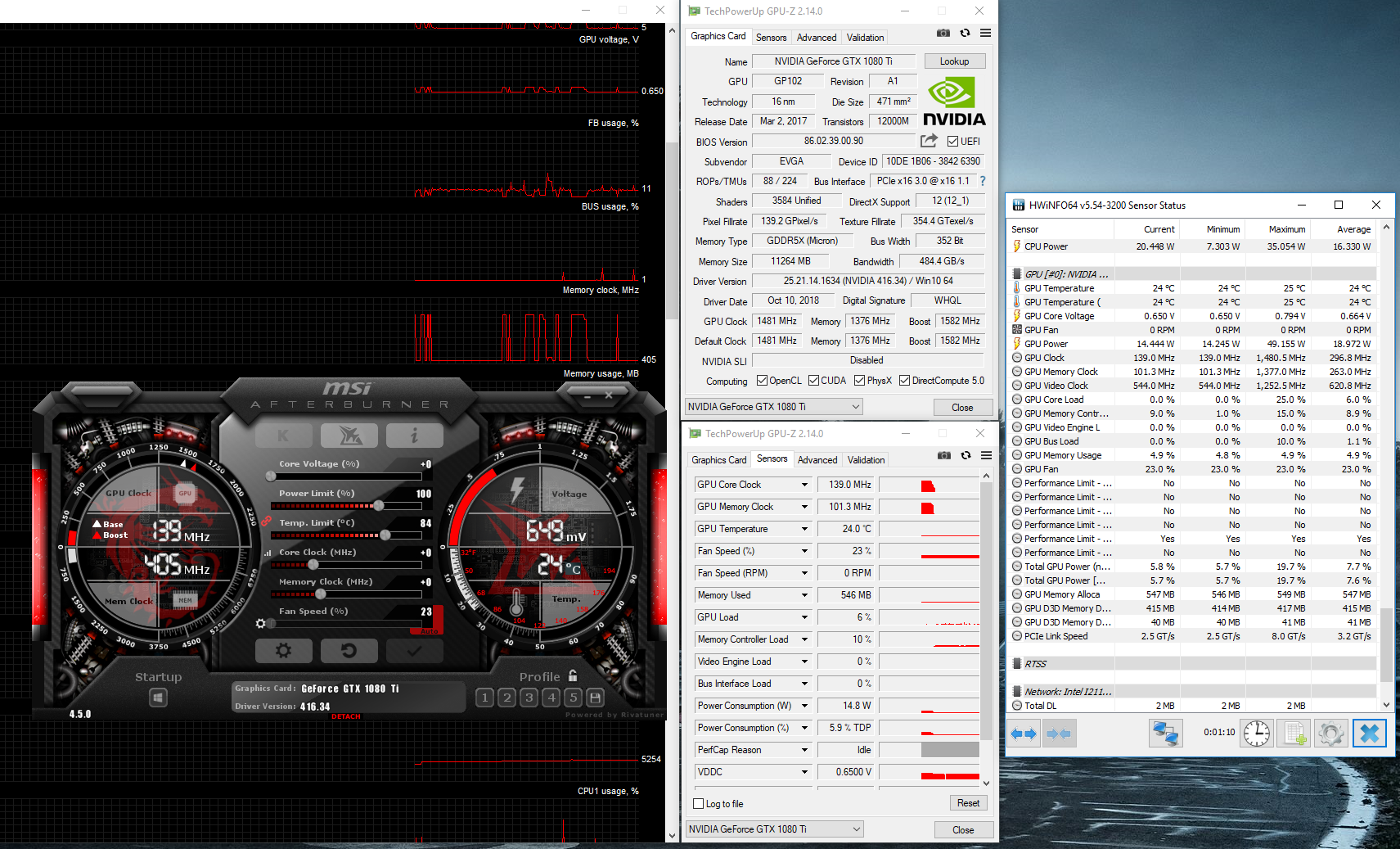
Task: Apply Afterburner settings with checkmark button
Action: [414, 651]
